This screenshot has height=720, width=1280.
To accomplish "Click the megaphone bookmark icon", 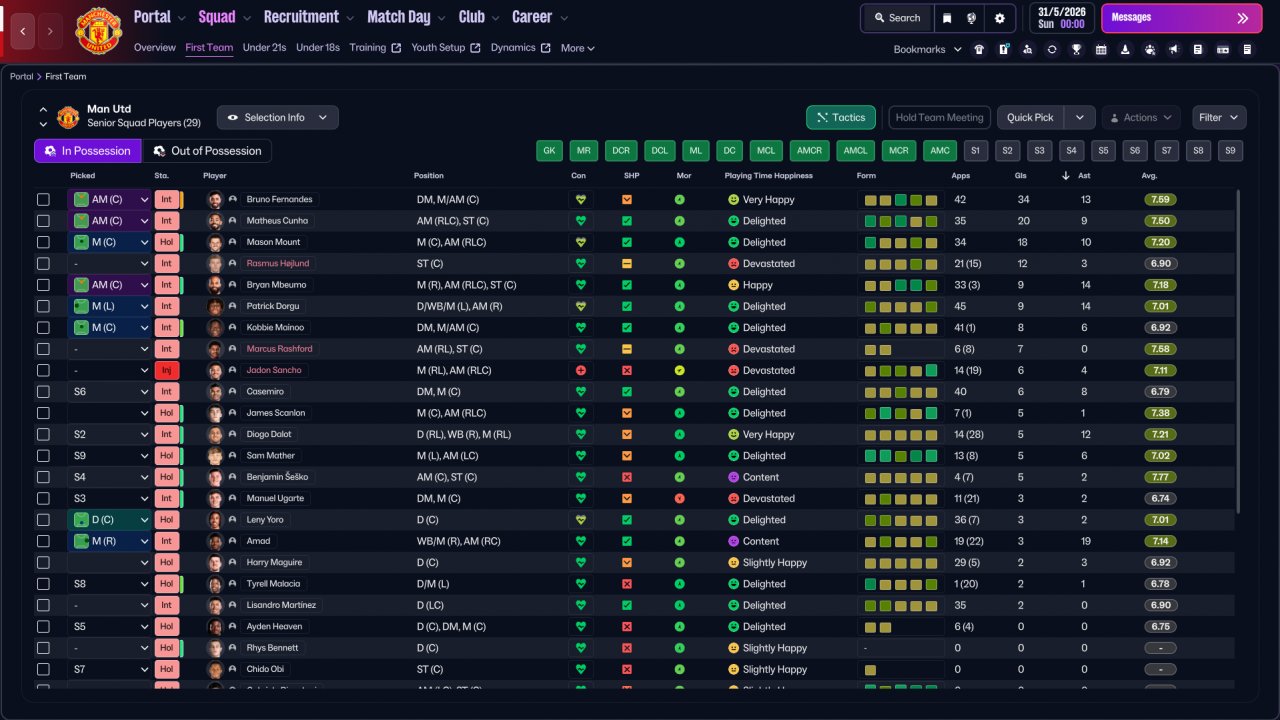I will [x=1174, y=49].
